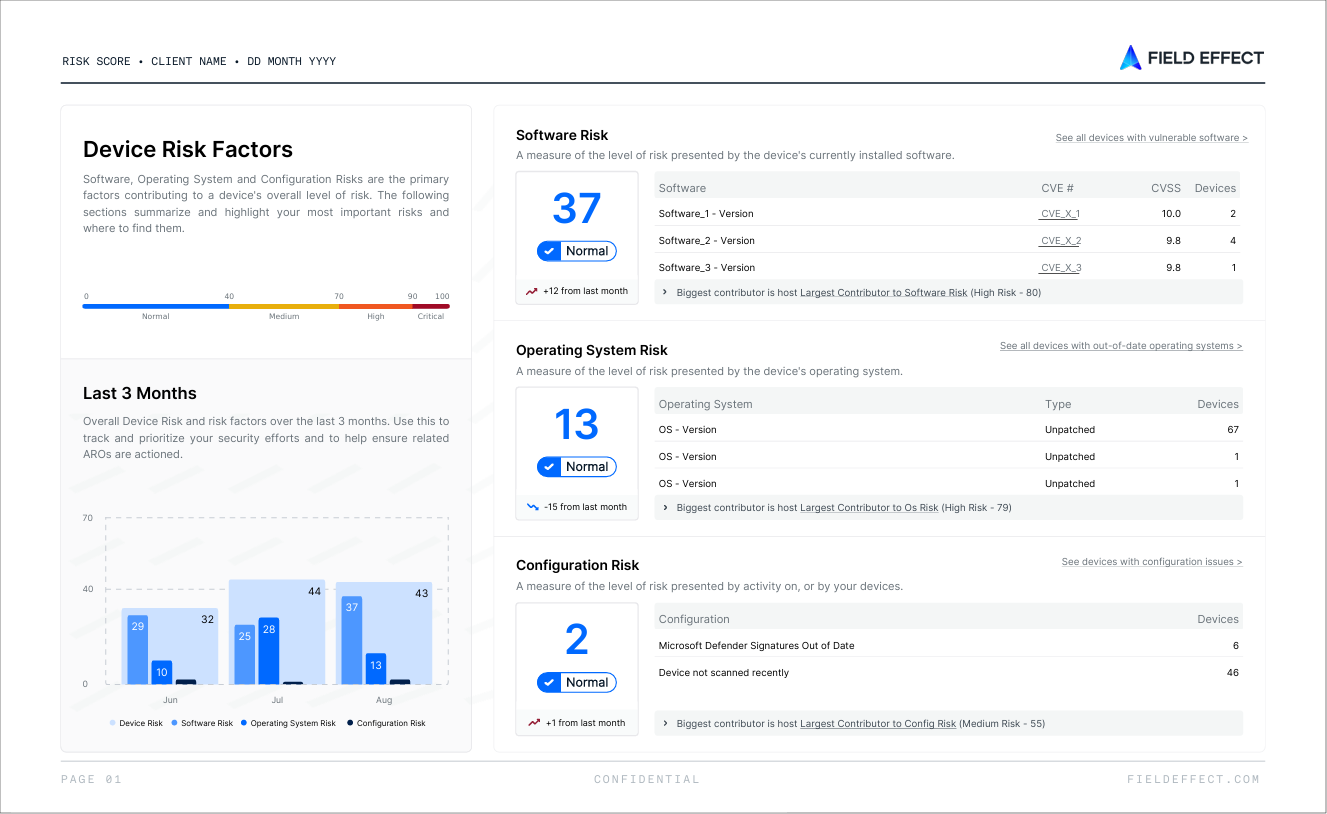Open the CVE_X_1 link
Screen dimensions: 1327x814
point(1060,214)
